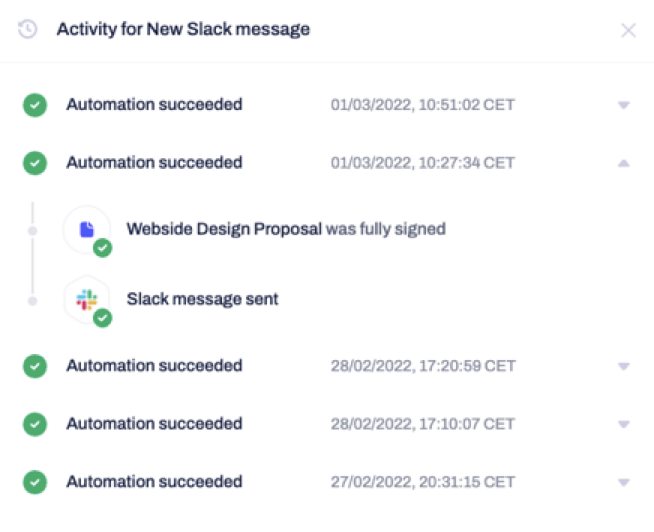
Task: Click the activity history clock icon
Action: tap(28, 29)
